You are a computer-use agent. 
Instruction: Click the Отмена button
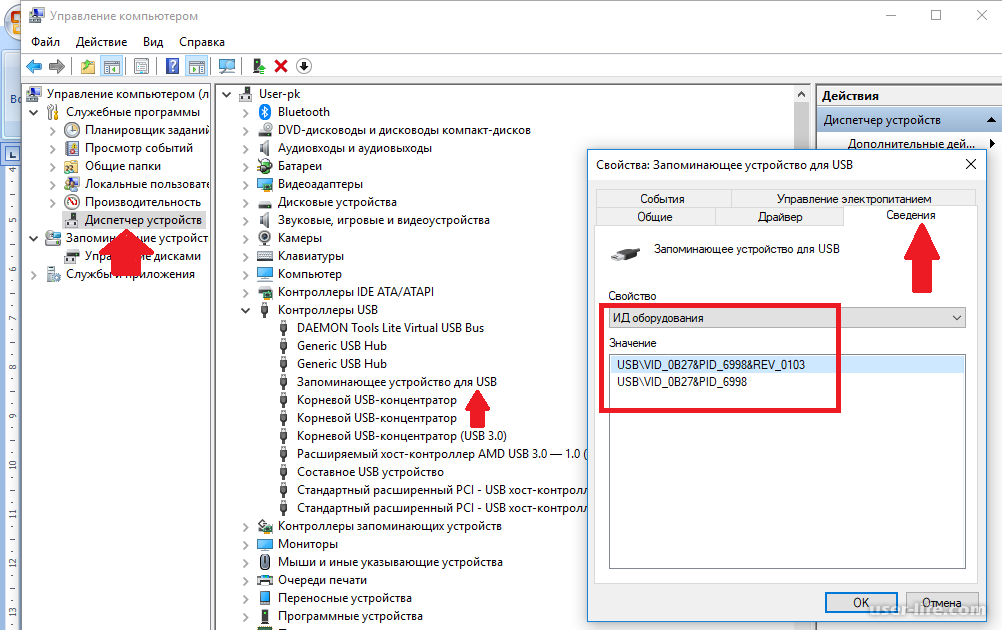pos(941,603)
